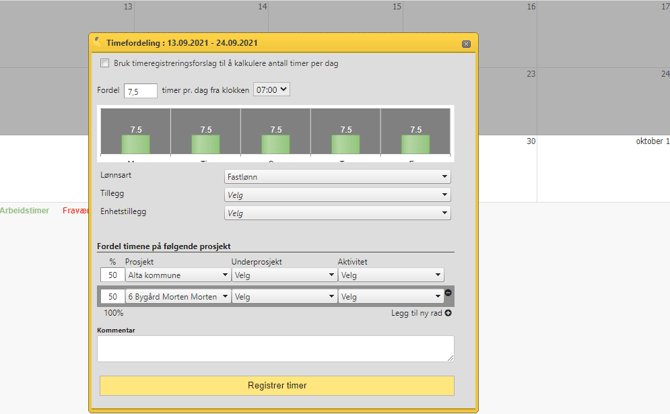Screen dimensions: 670x414
Task: Click the Registrer timer button
Action: pos(276,386)
